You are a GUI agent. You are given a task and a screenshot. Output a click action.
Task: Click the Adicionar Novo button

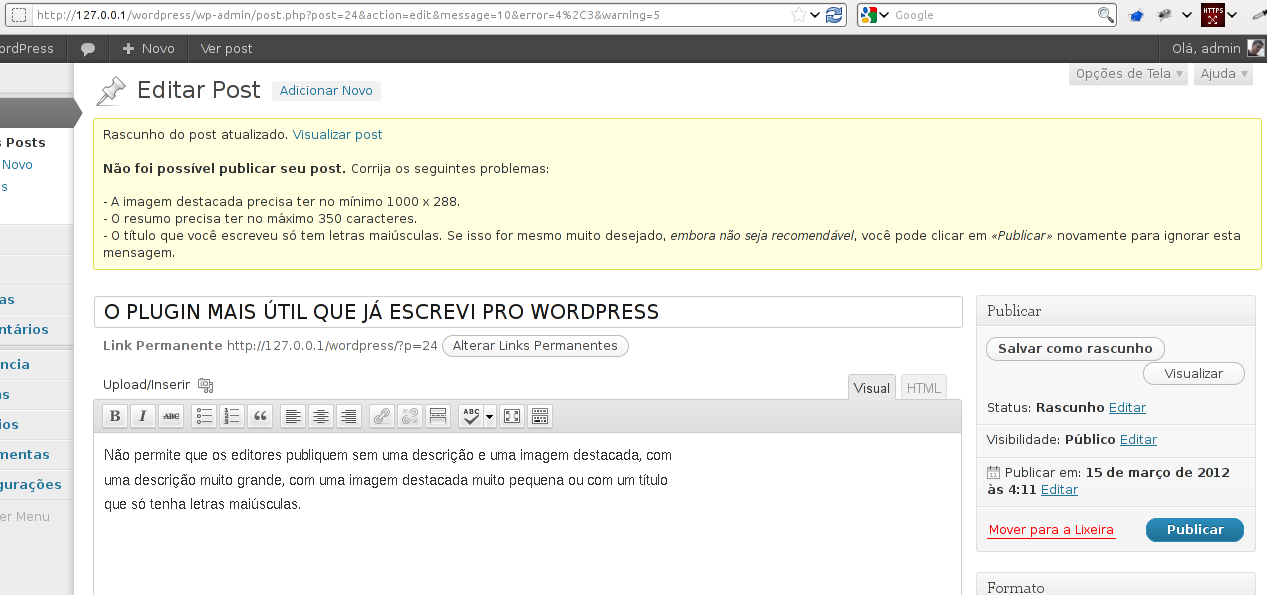(326, 91)
